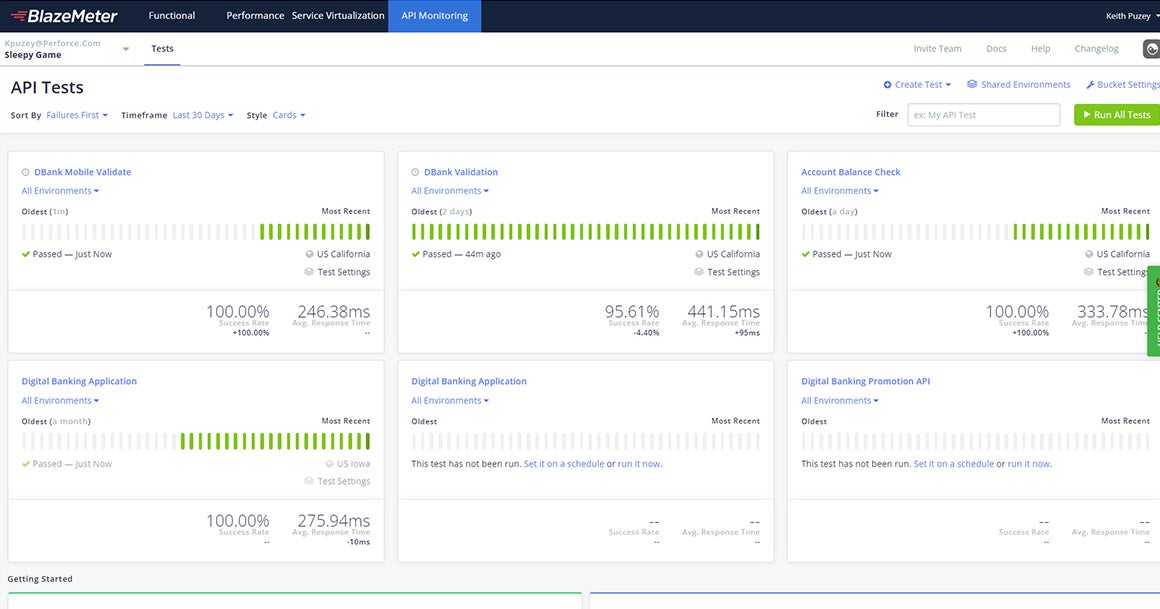
Task: Select the API Monitoring tab
Action: tap(434, 16)
